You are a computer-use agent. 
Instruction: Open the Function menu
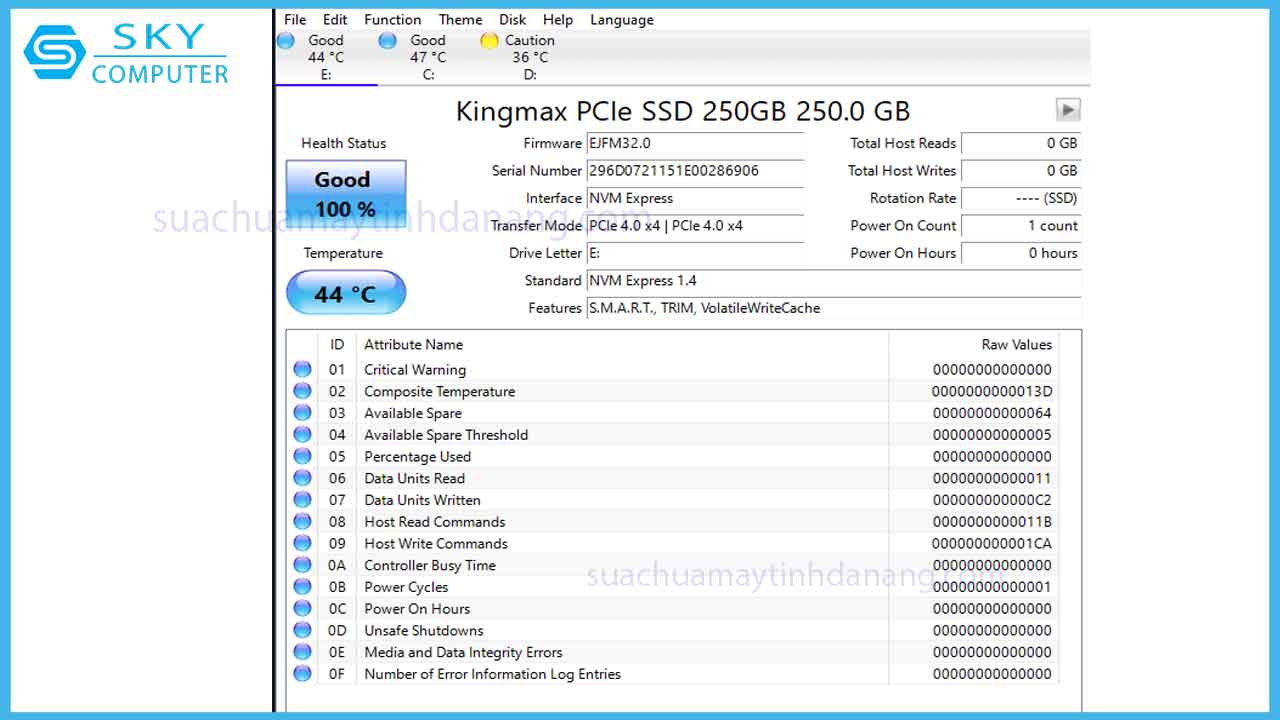click(392, 19)
